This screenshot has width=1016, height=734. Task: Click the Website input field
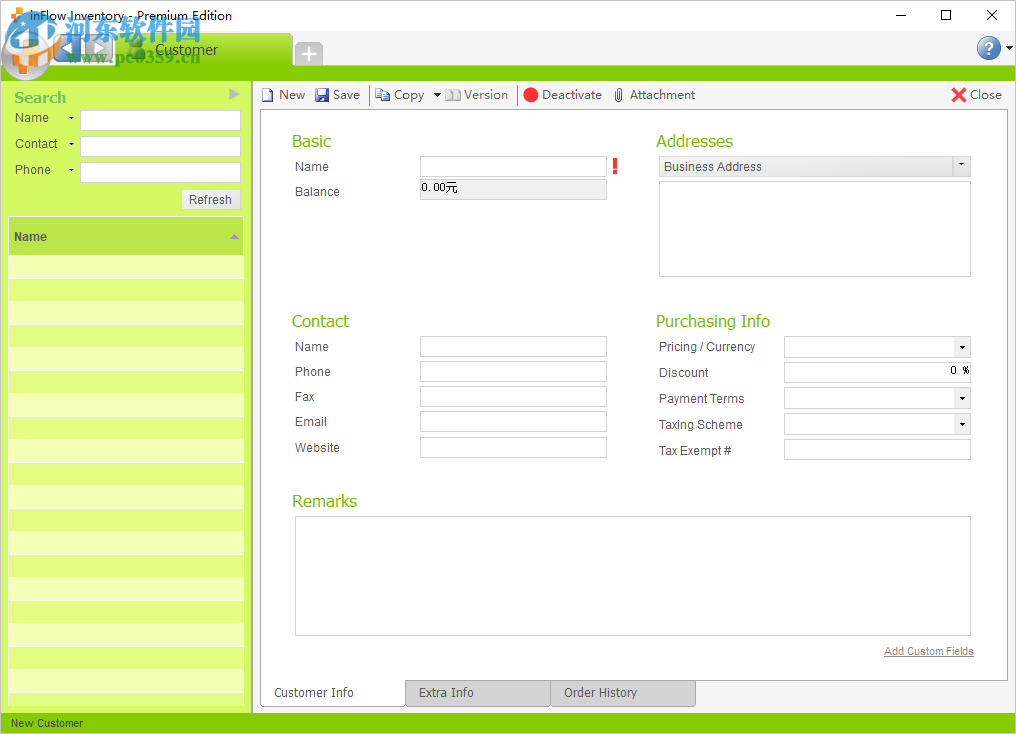pos(513,448)
